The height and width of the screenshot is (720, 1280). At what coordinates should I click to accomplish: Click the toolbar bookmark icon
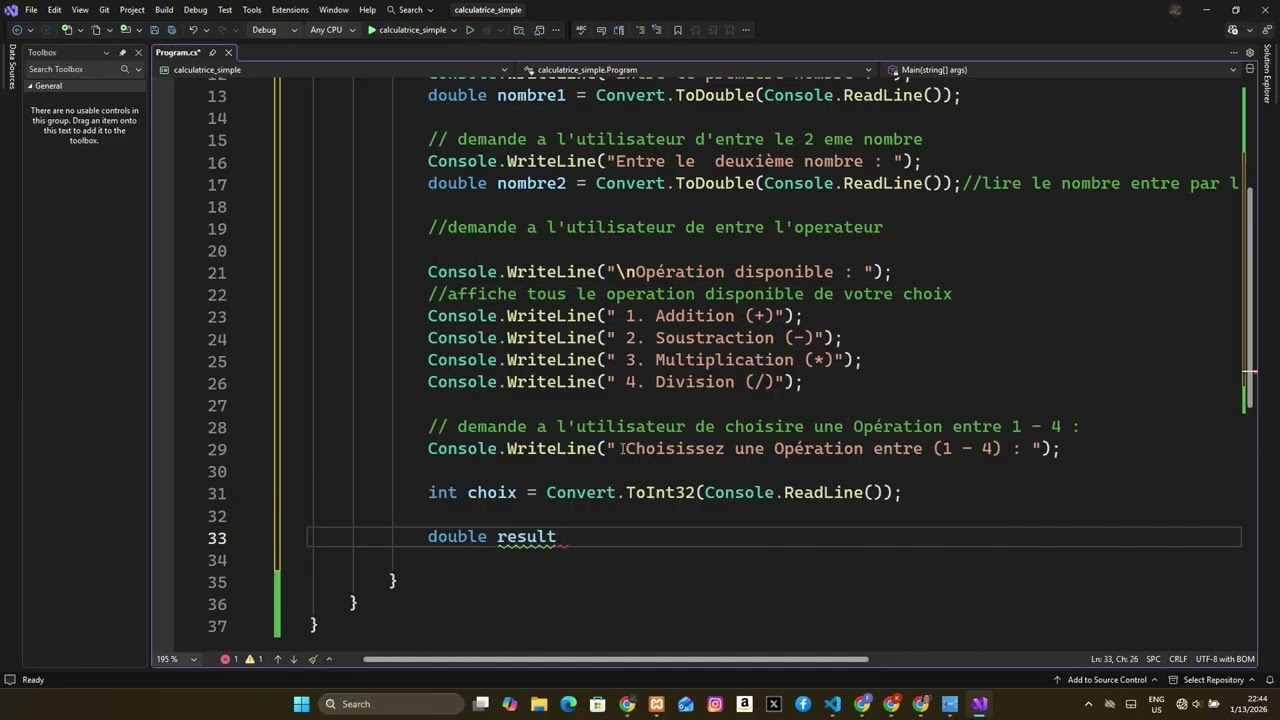pos(678,30)
